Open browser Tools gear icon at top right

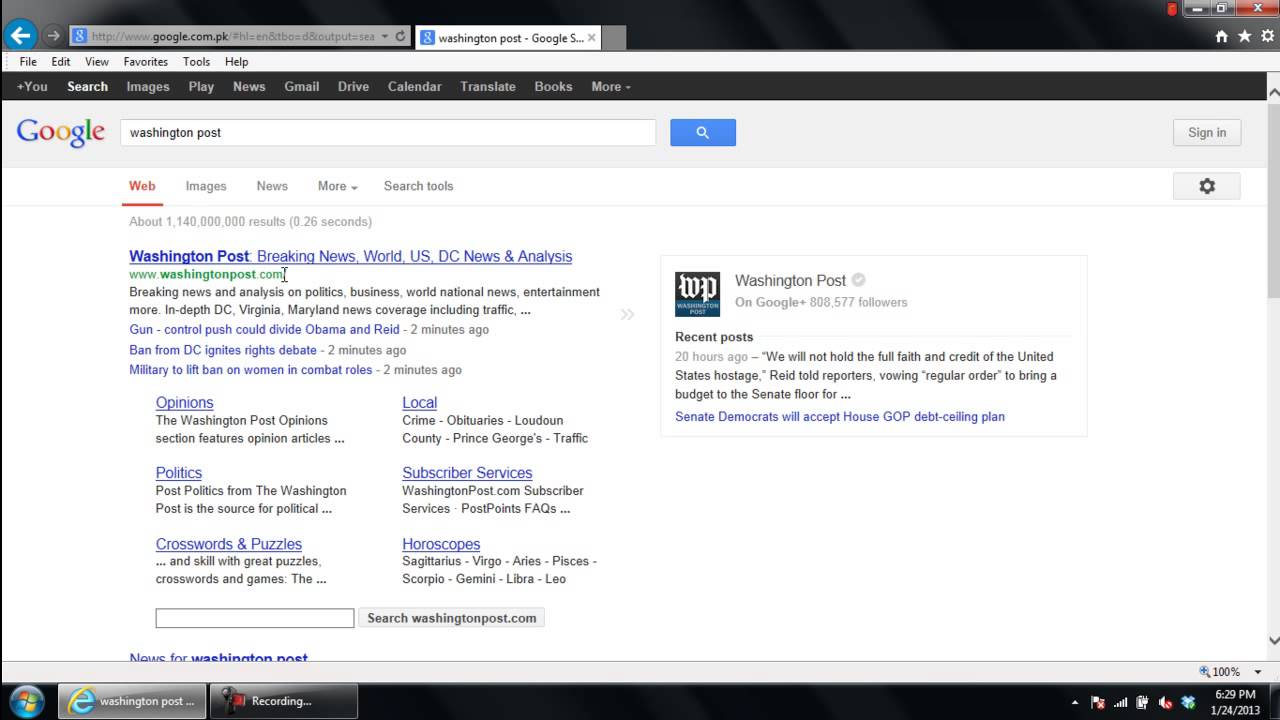(x=1266, y=36)
